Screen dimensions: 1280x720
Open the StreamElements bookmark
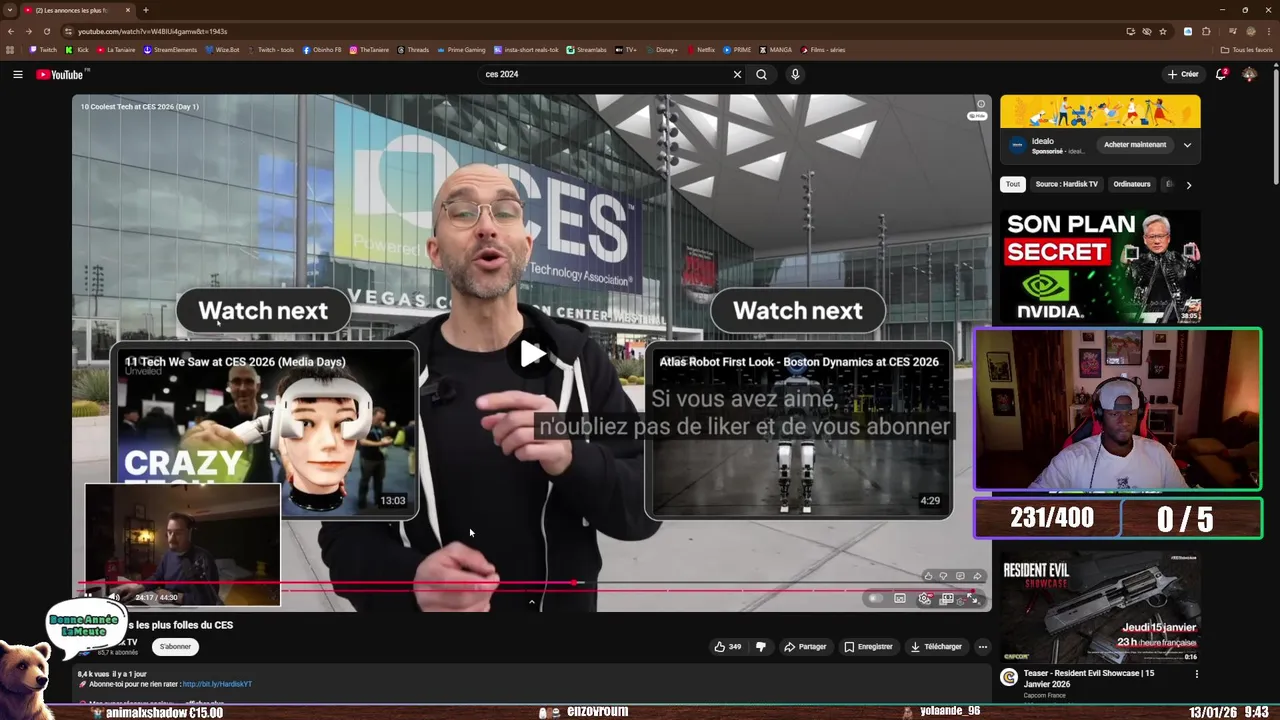pyautogui.click(x=170, y=49)
